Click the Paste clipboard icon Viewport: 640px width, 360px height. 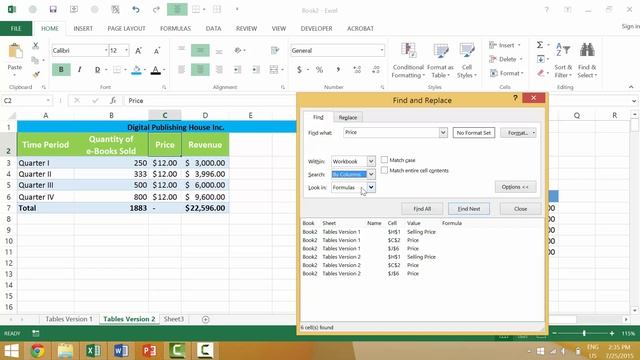15,52
